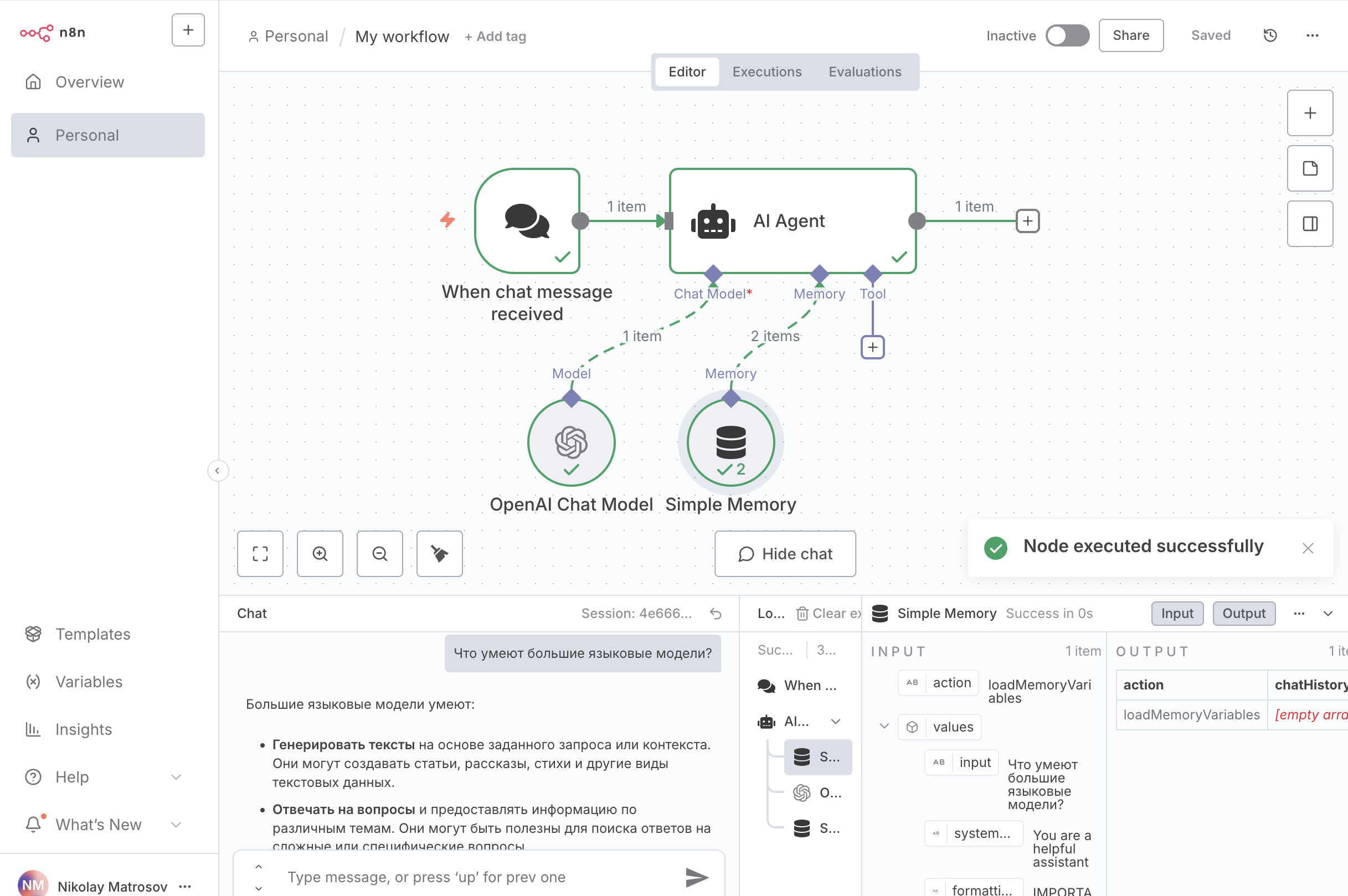Add a sticky note to canvas
Image resolution: width=1348 pixels, height=896 pixels.
pos(1310,168)
